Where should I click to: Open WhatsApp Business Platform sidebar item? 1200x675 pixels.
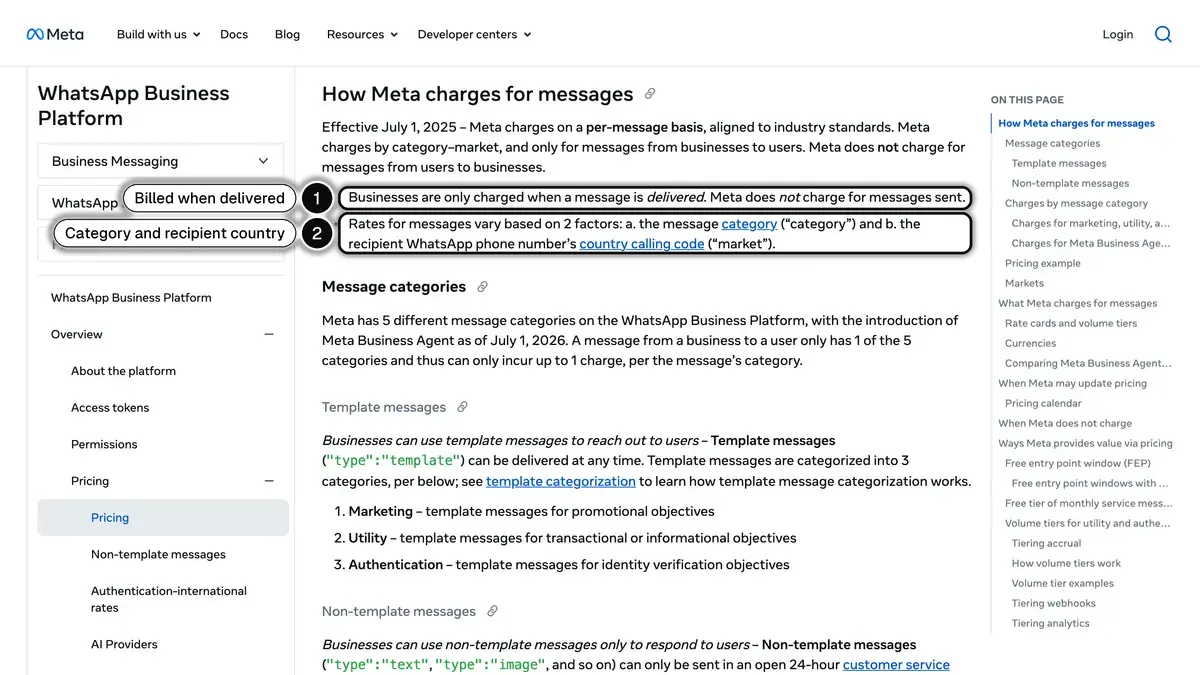(131, 297)
